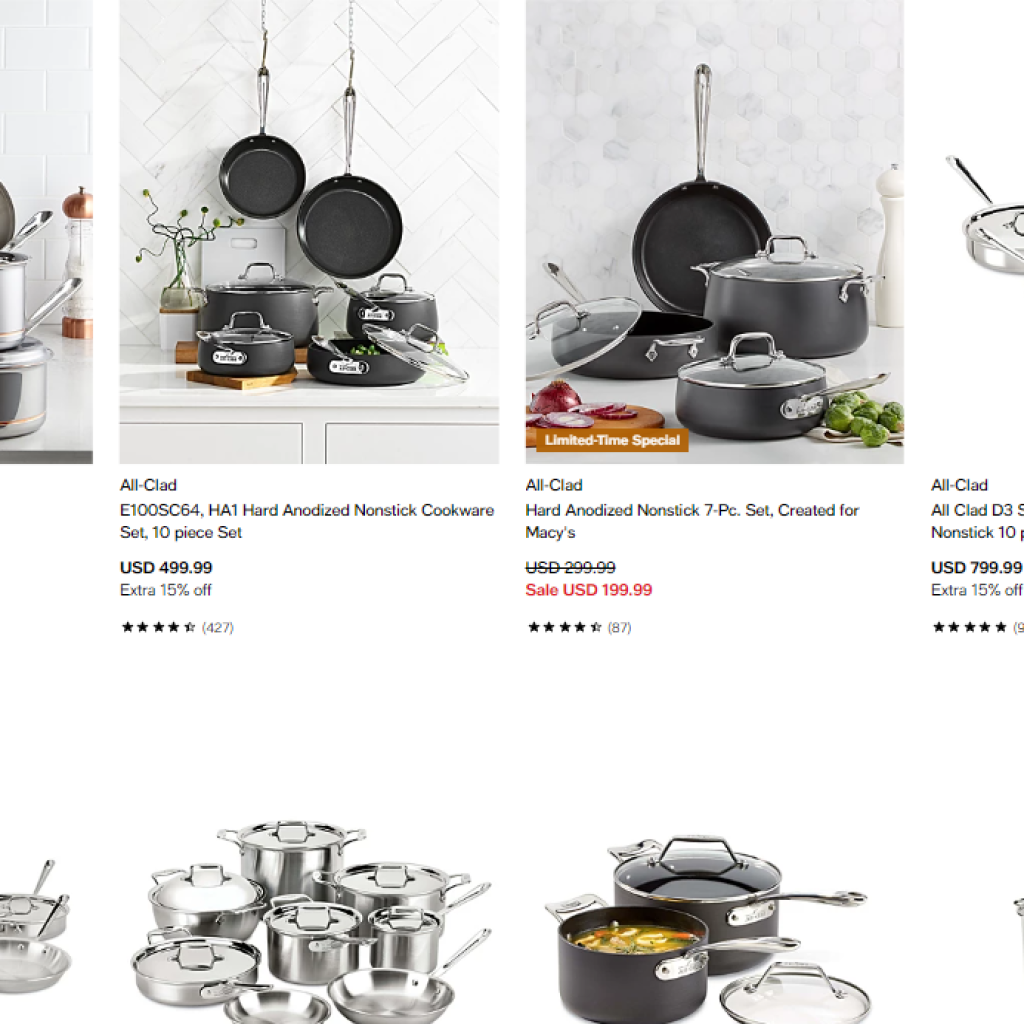
Task: View the star rating with 87 reviews
Action: pyautogui.click(x=579, y=628)
